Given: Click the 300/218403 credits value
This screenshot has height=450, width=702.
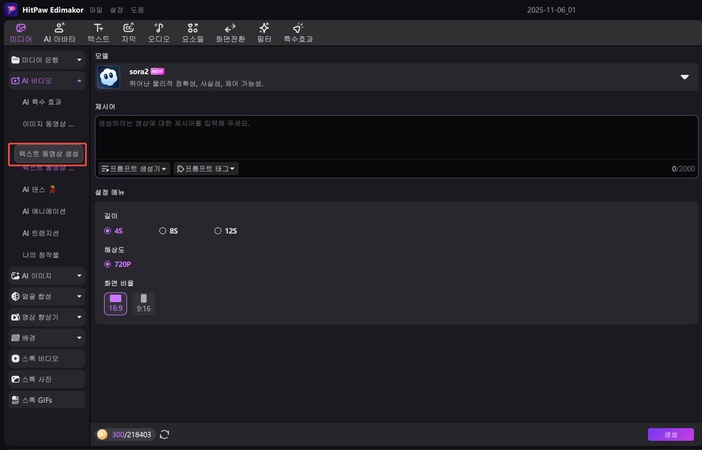Looking at the screenshot, I should [132, 434].
